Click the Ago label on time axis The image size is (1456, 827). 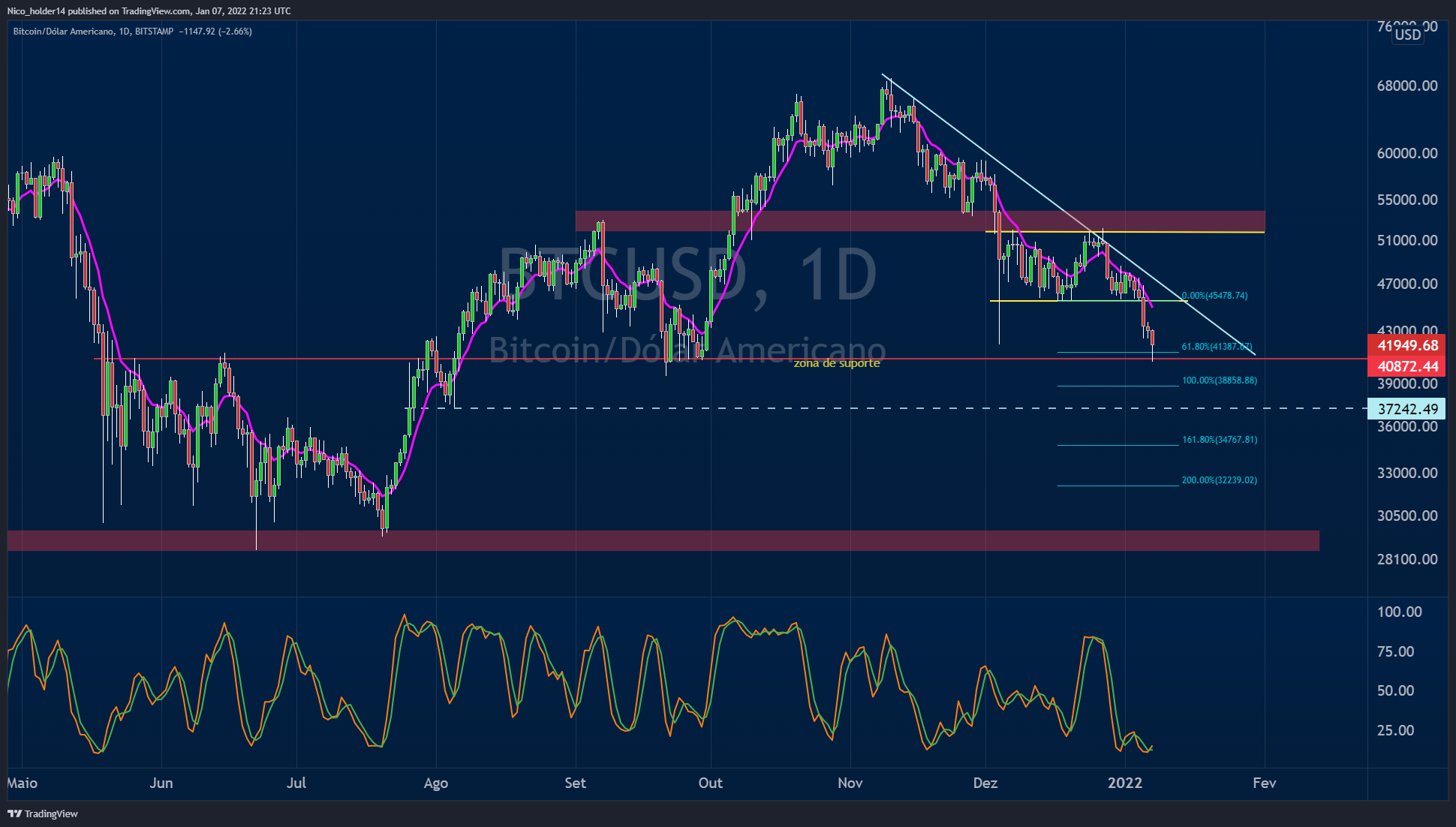click(x=436, y=783)
